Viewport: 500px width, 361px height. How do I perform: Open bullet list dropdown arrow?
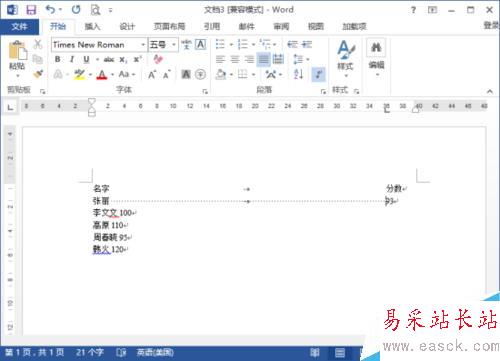pyautogui.click(x=231, y=44)
